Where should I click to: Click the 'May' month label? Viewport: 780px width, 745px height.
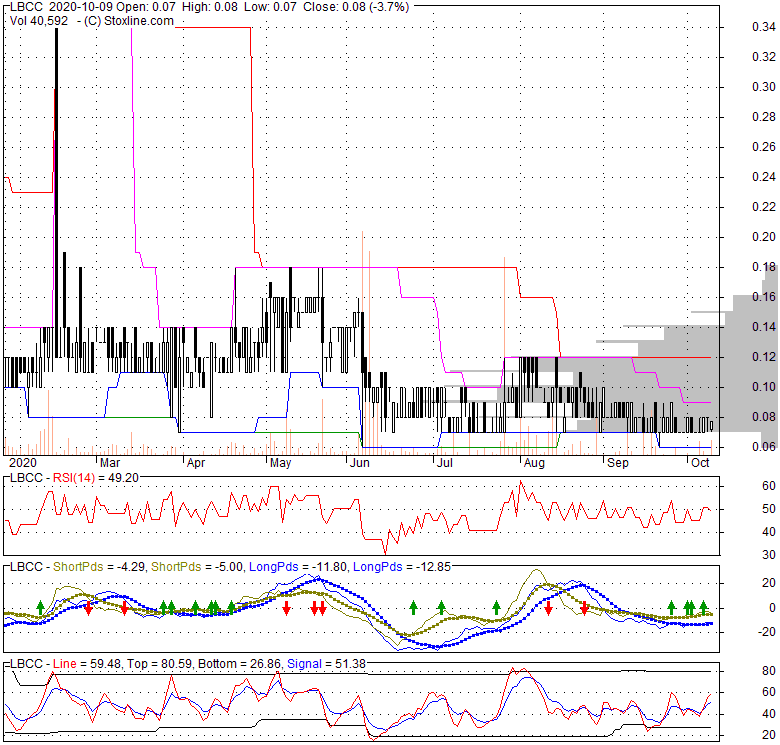(281, 463)
